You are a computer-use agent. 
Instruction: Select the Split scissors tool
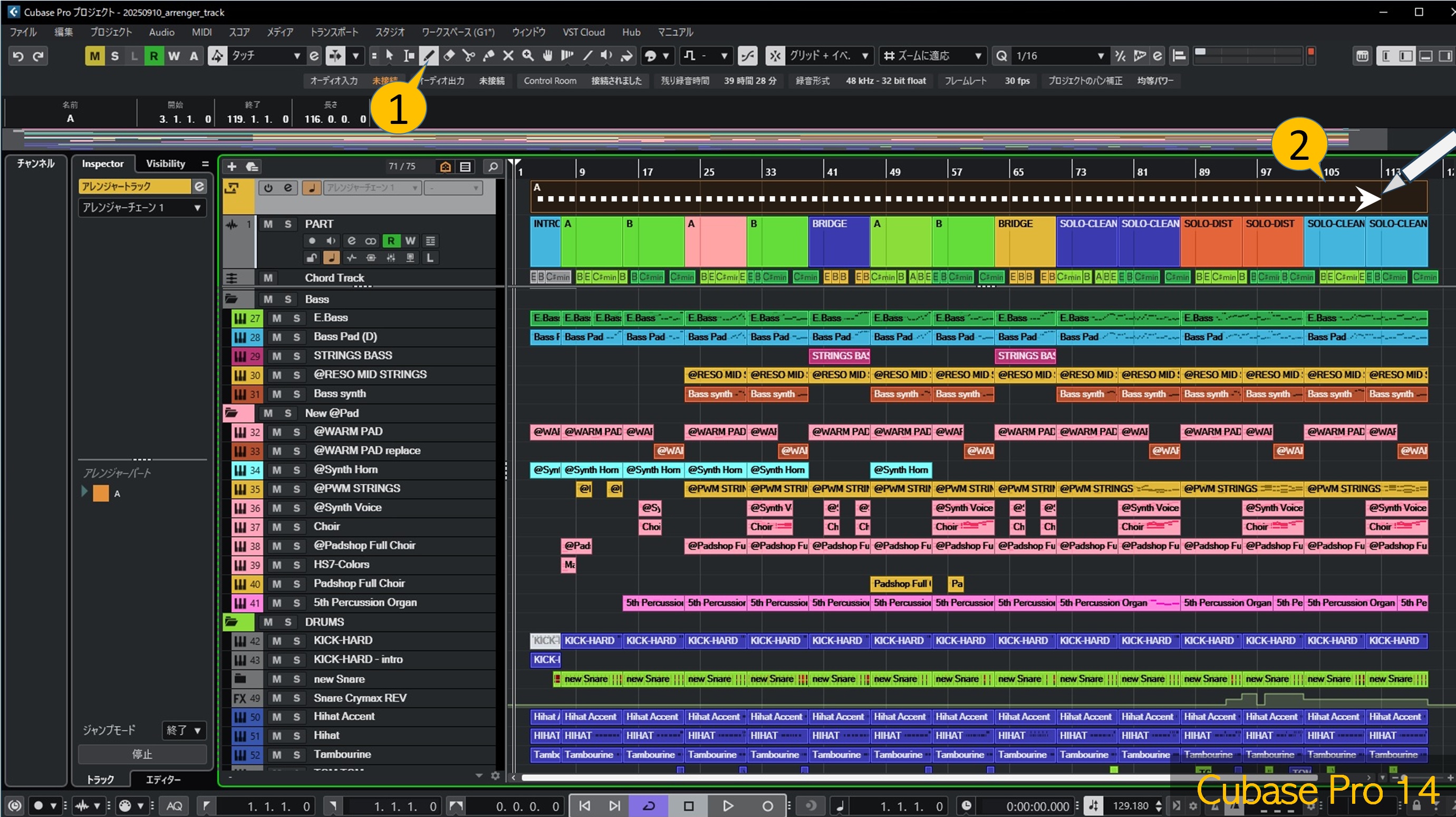(469, 55)
